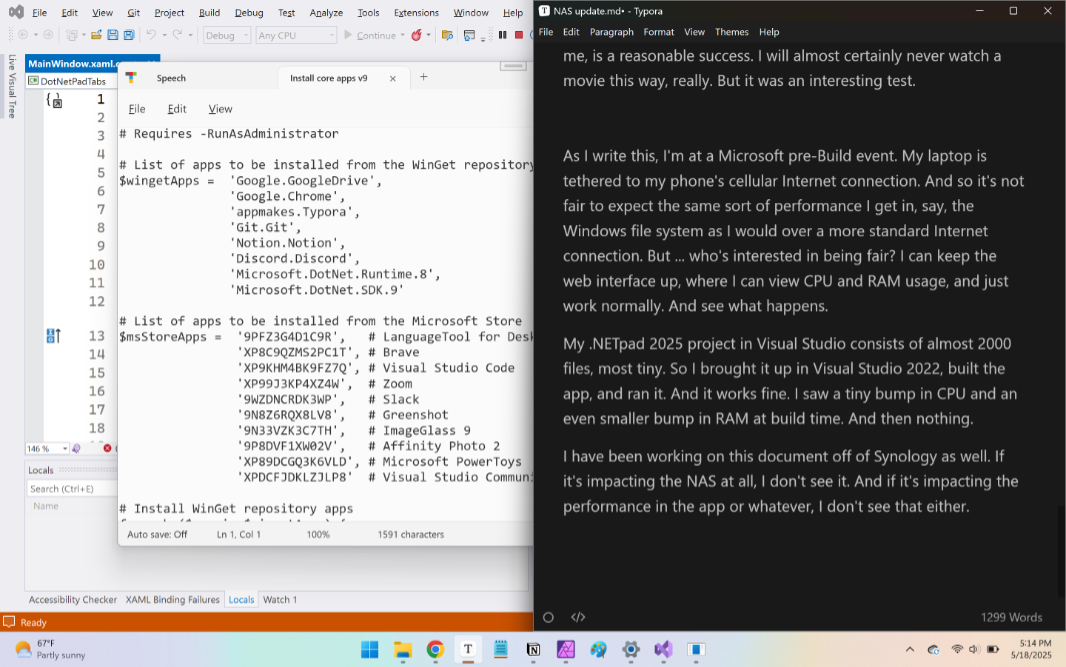The height and width of the screenshot is (667, 1066).
Task: Open the Continue button dropdown arrow
Action: point(402,35)
